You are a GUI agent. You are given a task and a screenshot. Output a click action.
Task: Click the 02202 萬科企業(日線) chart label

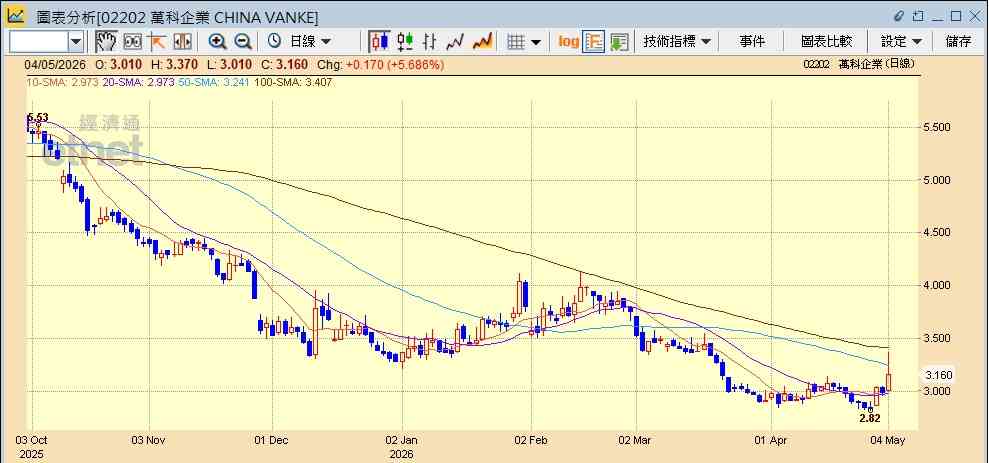[x=858, y=64]
